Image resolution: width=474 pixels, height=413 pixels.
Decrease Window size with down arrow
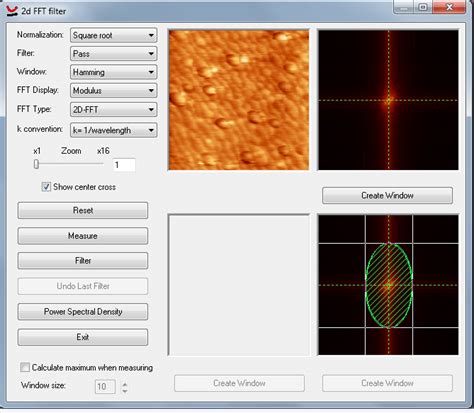click(125, 390)
